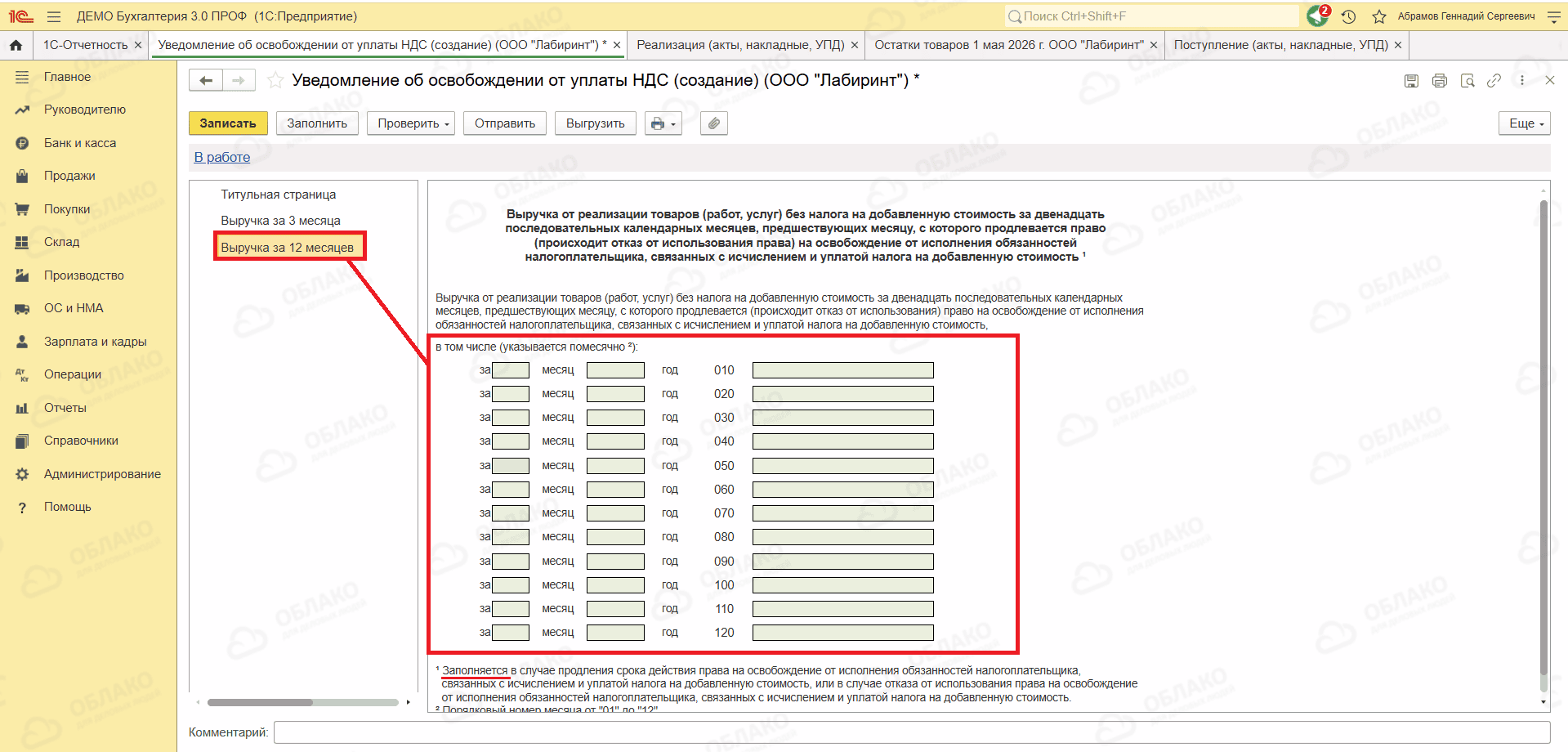Expand the Еще menu
The height and width of the screenshot is (752, 1568).
(x=1525, y=123)
